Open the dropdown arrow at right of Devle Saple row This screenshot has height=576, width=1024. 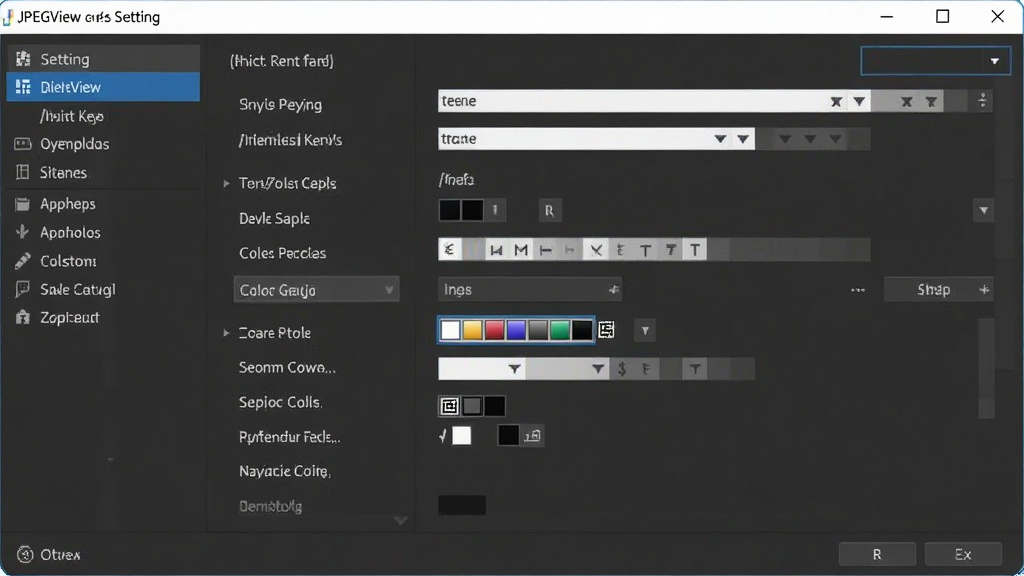984,211
